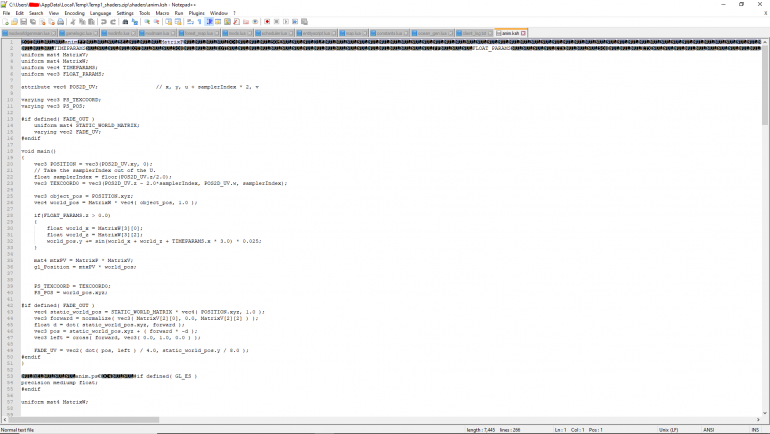
Task: Click the ANSI encoding status bar entry
Action: coord(708,430)
